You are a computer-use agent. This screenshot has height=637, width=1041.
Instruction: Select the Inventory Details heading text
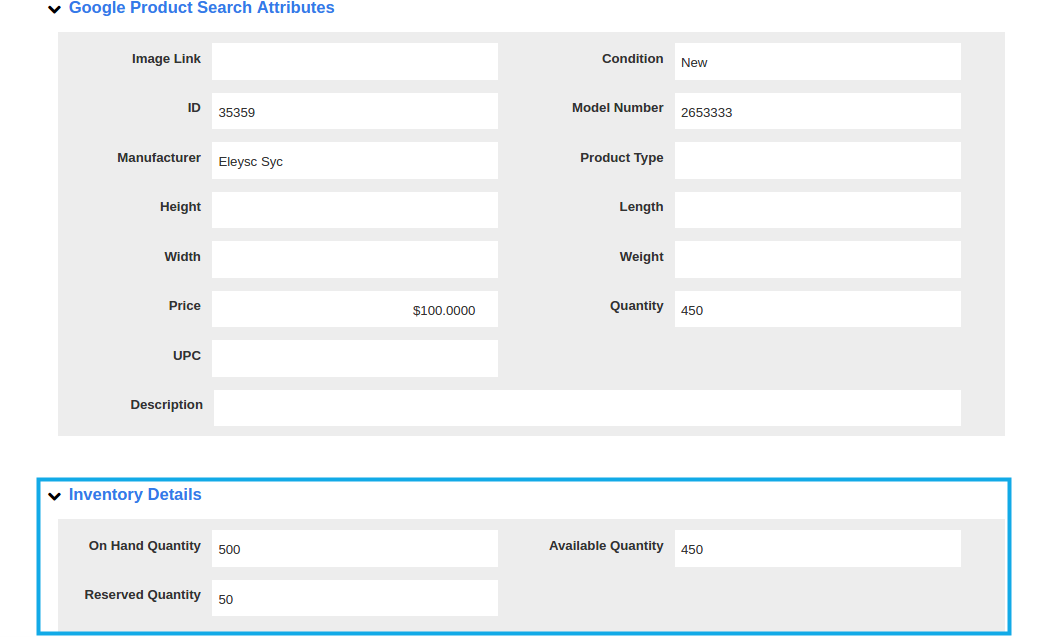click(x=135, y=494)
